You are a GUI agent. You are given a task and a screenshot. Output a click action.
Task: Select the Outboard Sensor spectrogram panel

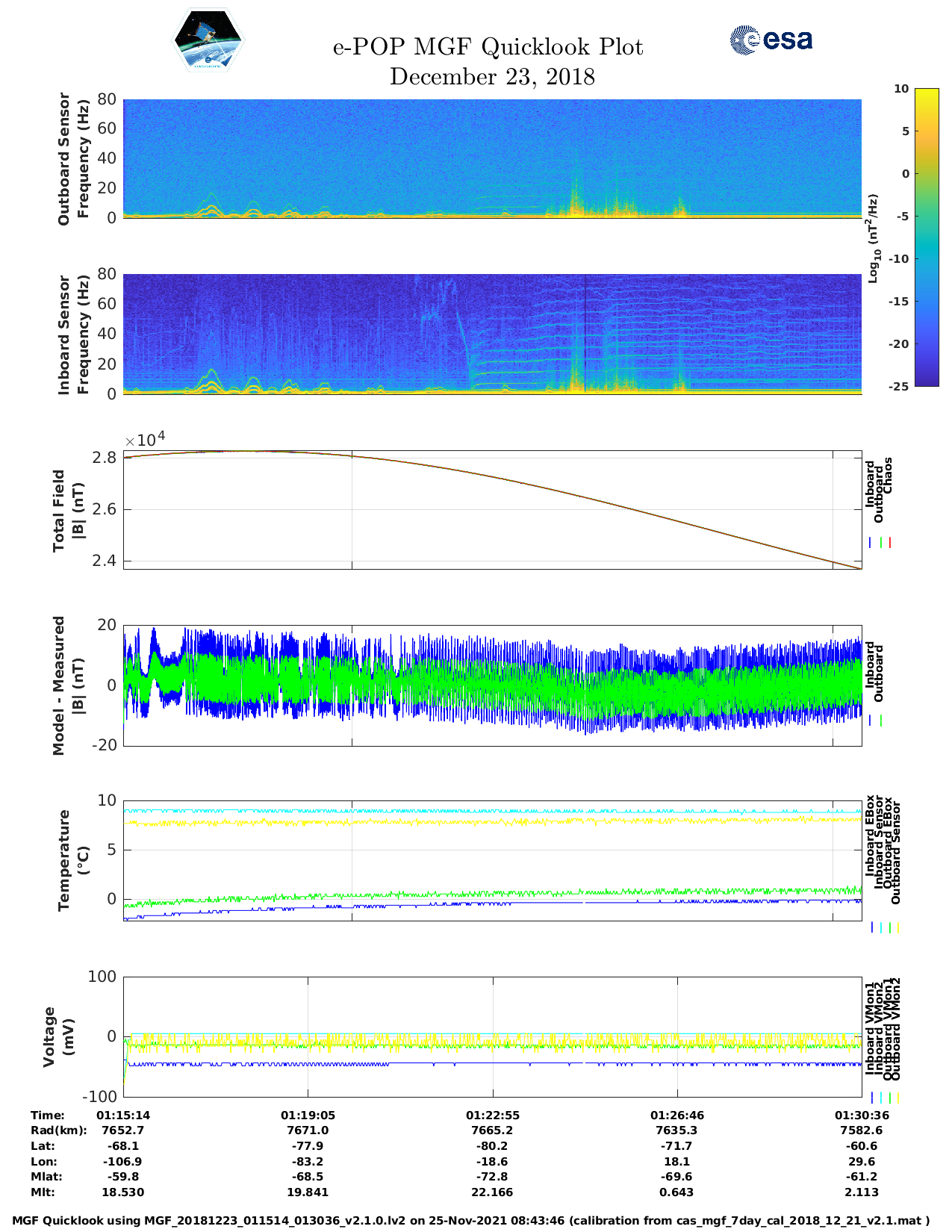pyautogui.click(x=492, y=158)
